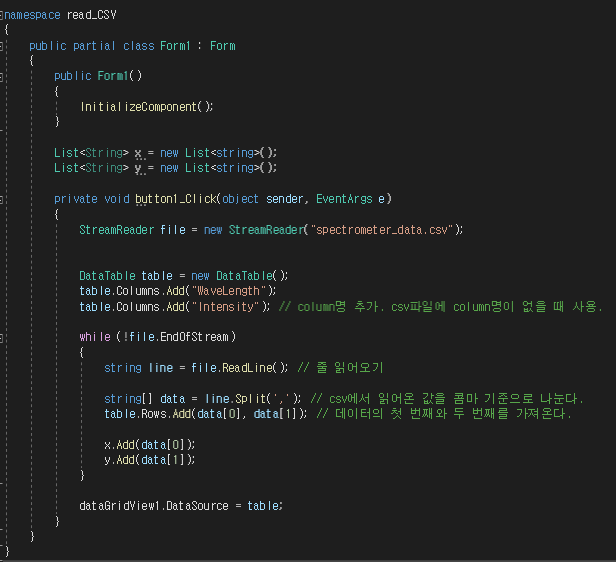Click the new DataTable() constructor call

click(x=240, y=276)
